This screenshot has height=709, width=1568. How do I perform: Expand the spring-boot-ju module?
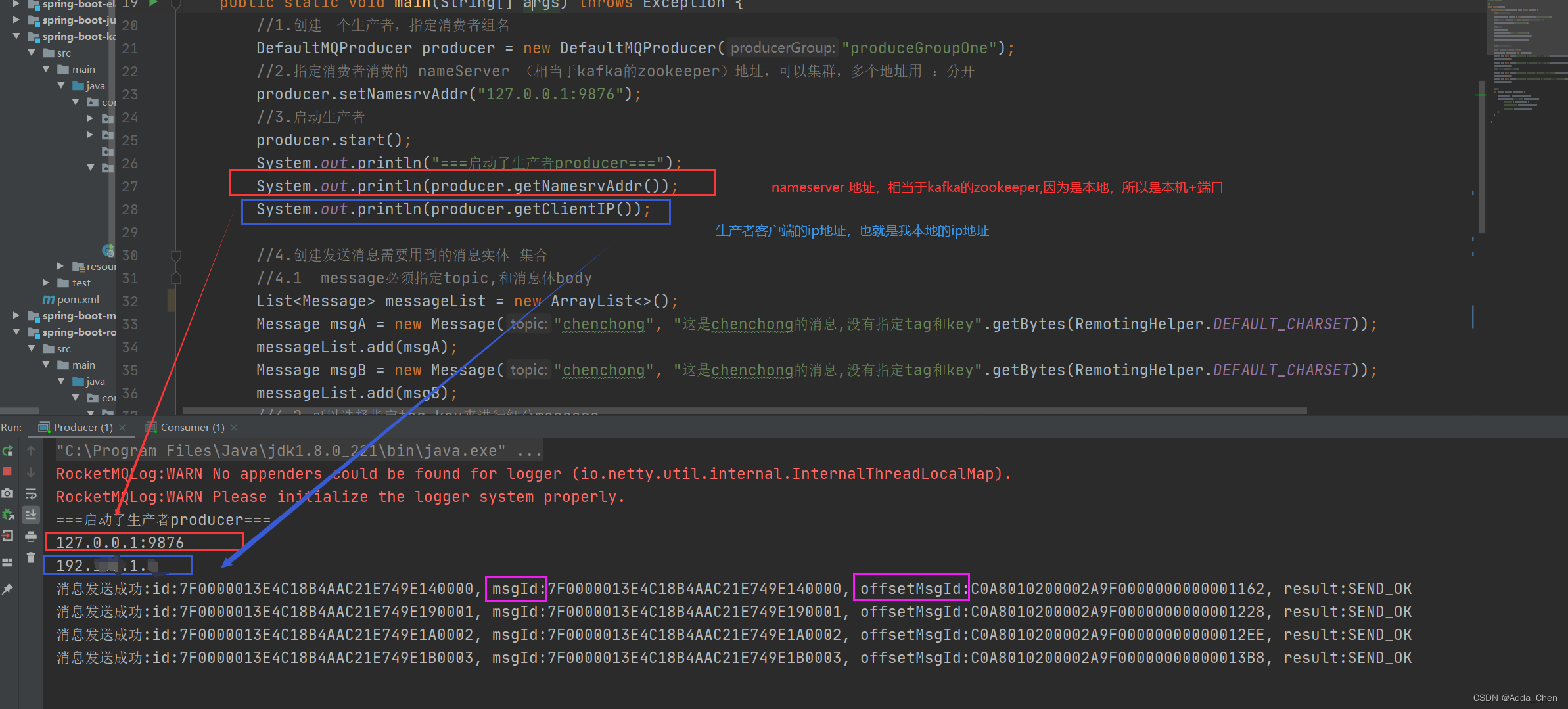(16, 20)
